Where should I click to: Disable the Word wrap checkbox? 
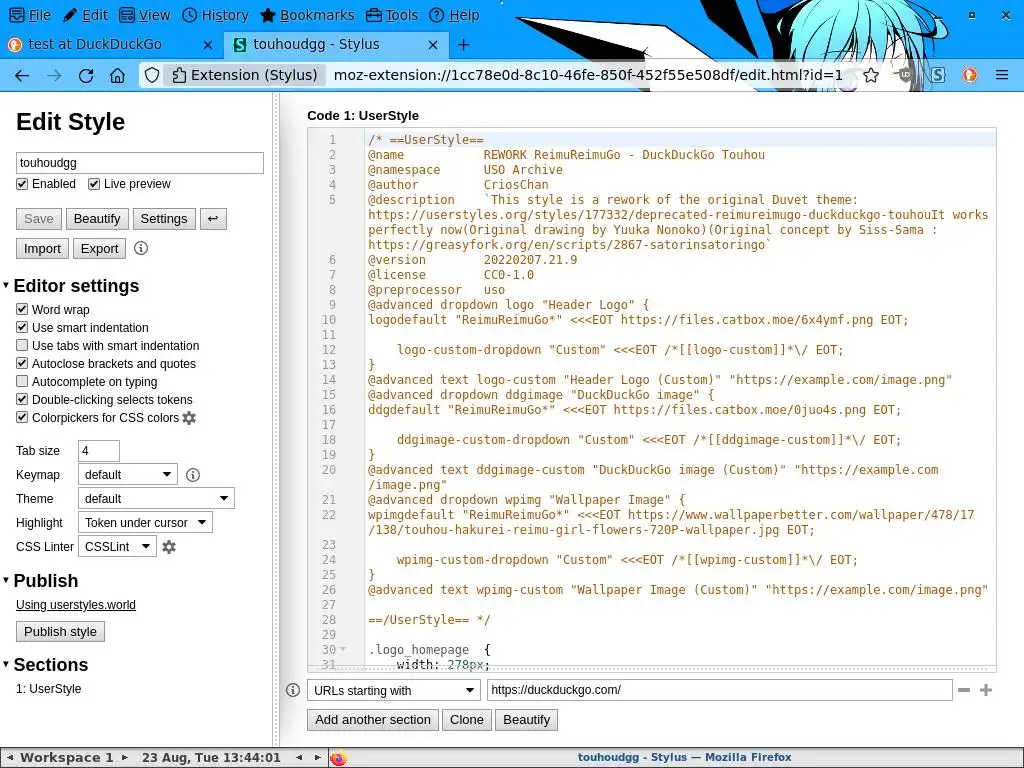(22, 310)
